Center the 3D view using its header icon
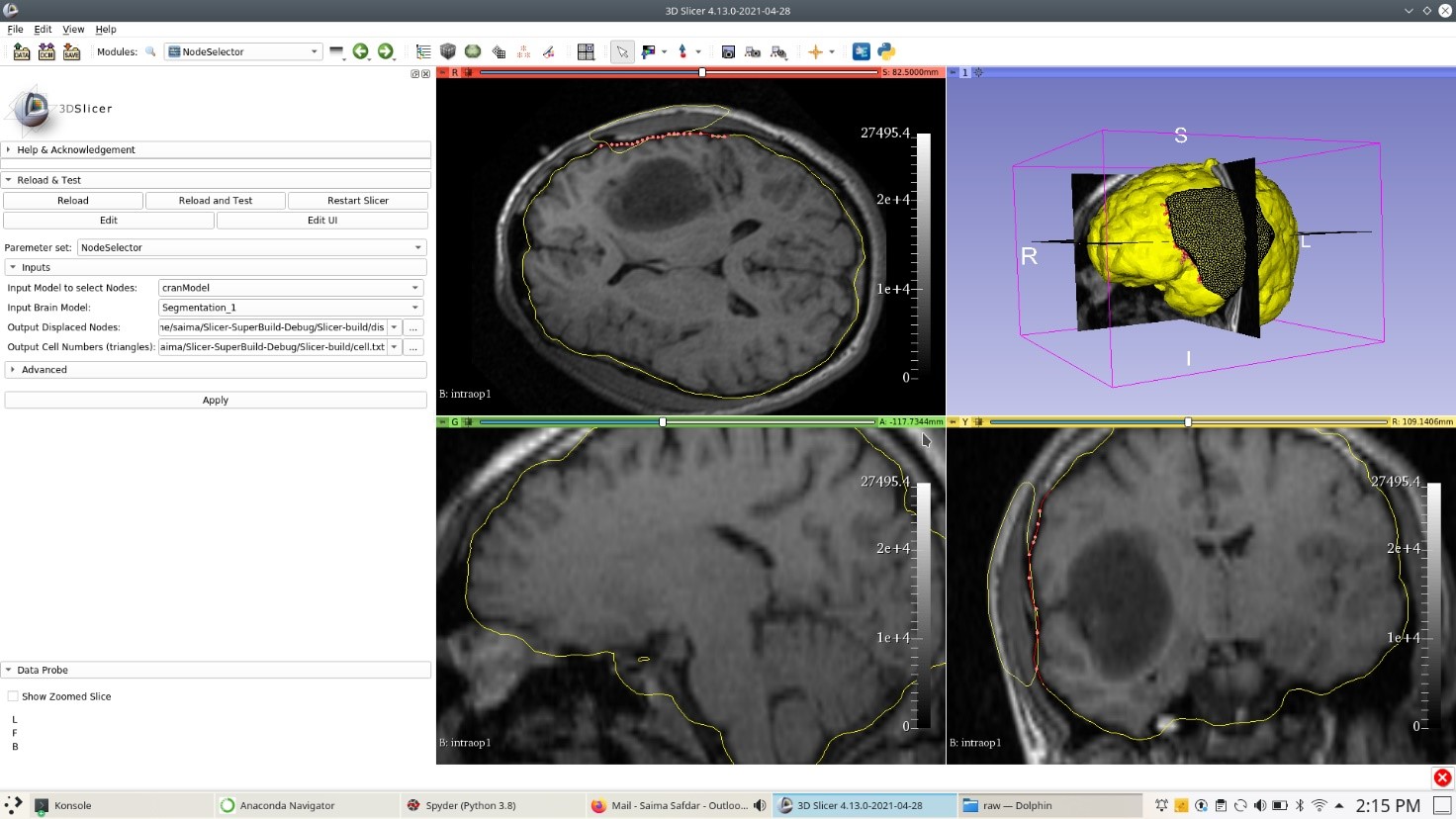The image size is (1456, 819). pyautogui.click(x=978, y=72)
